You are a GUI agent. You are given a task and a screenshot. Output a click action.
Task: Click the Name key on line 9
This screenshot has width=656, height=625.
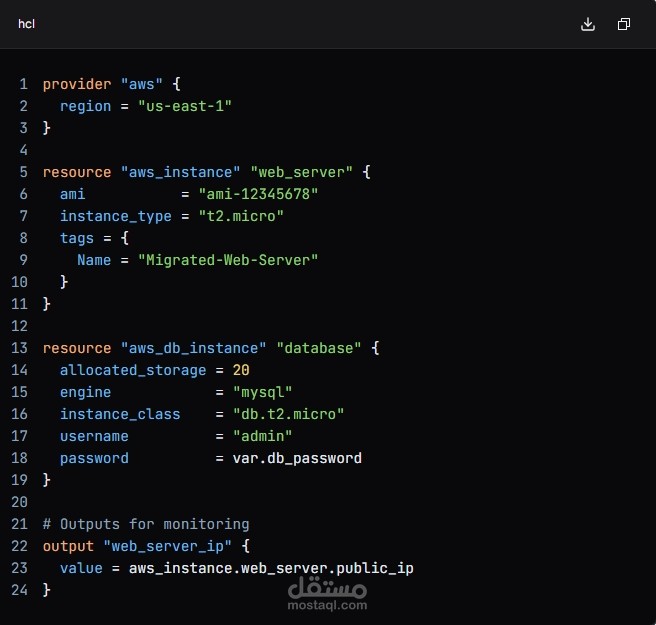tap(94, 260)
